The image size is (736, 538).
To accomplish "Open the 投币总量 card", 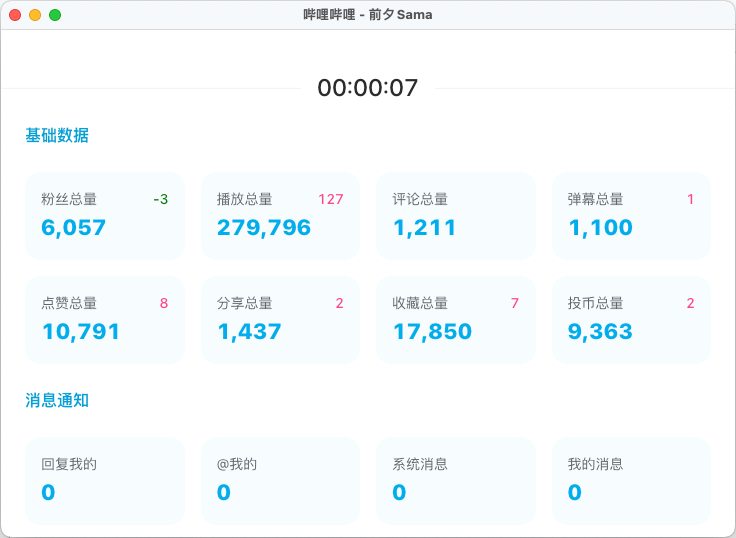I will pyautogui.click(x=630, y=319).
